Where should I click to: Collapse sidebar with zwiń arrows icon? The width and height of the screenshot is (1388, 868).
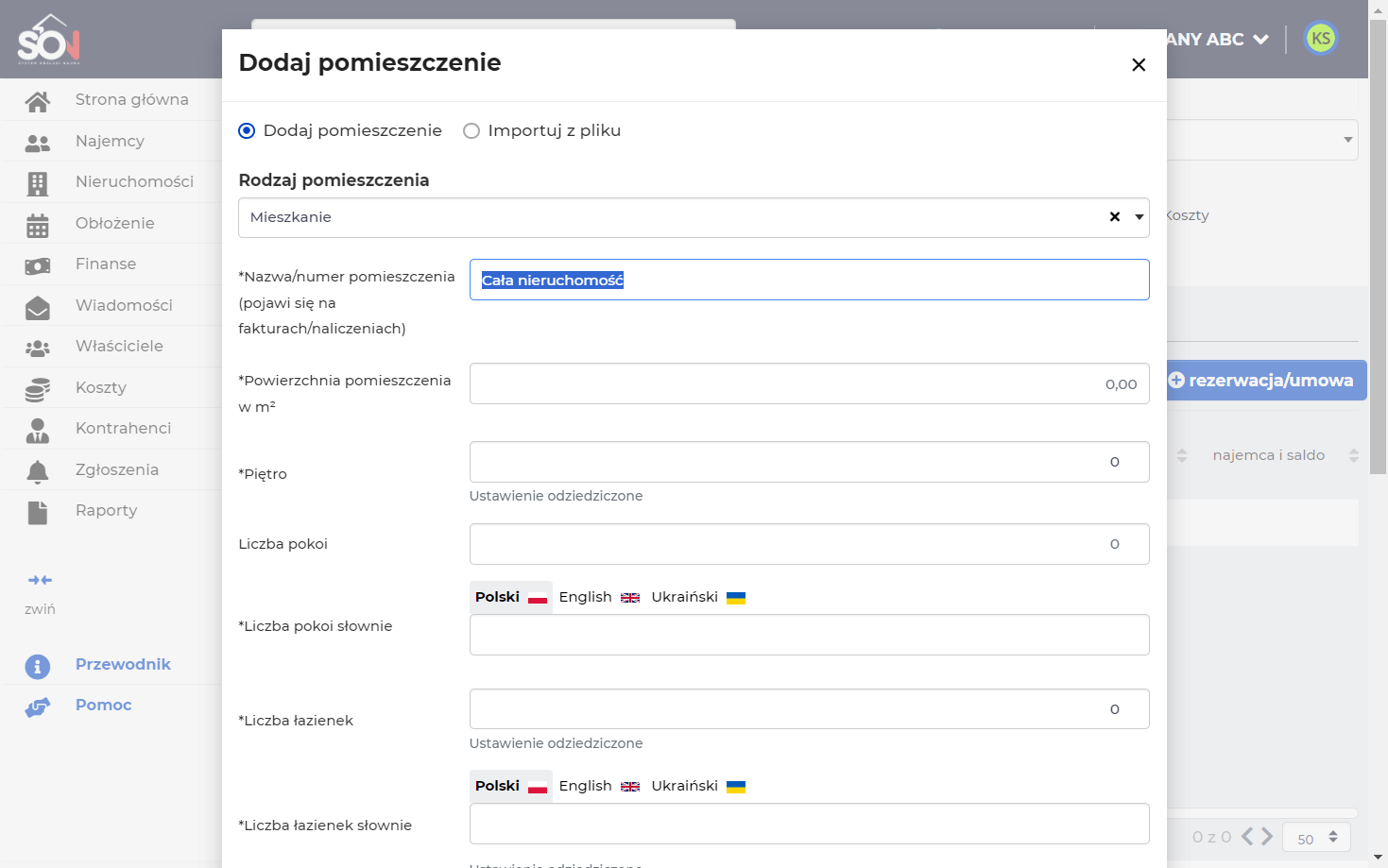click(x=40, y=580)
